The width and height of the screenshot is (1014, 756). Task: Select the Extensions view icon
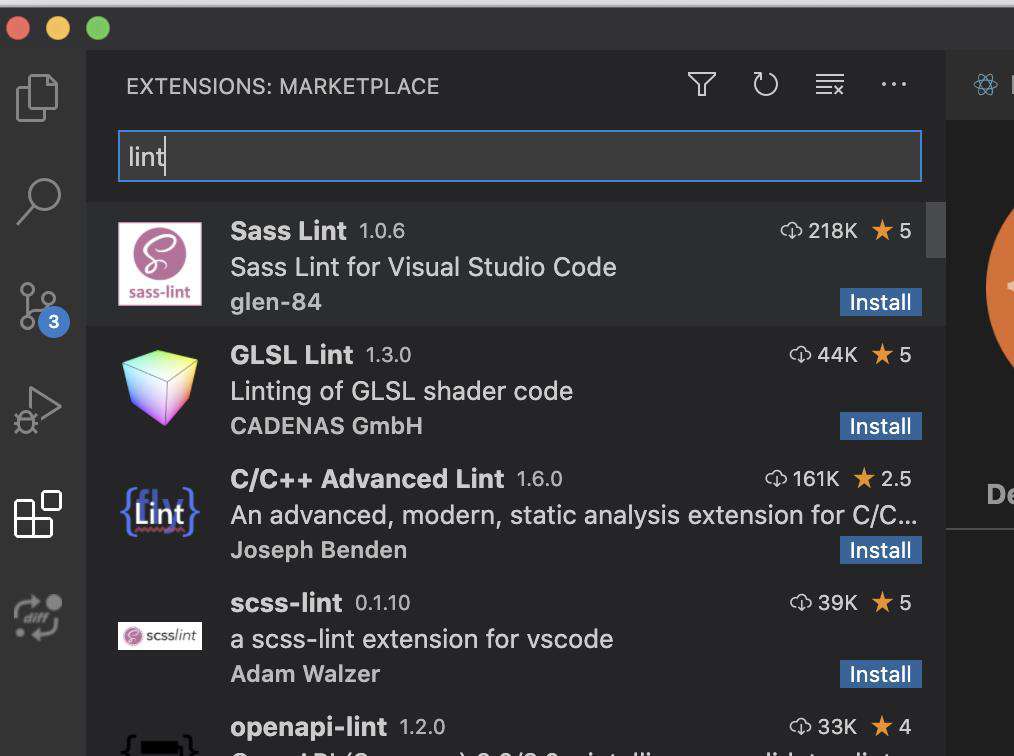(38, 513)
